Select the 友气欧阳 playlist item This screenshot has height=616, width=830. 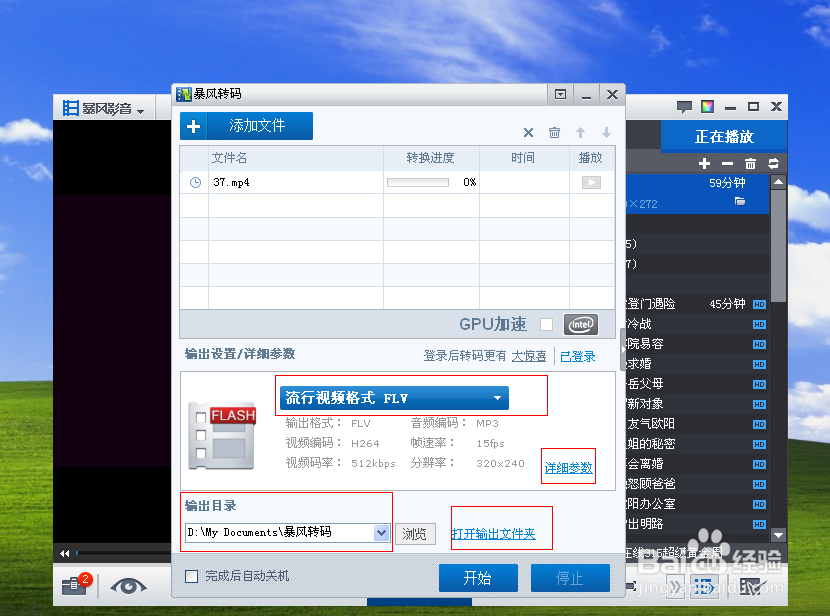pyautogui.click(x=698, y=424)
